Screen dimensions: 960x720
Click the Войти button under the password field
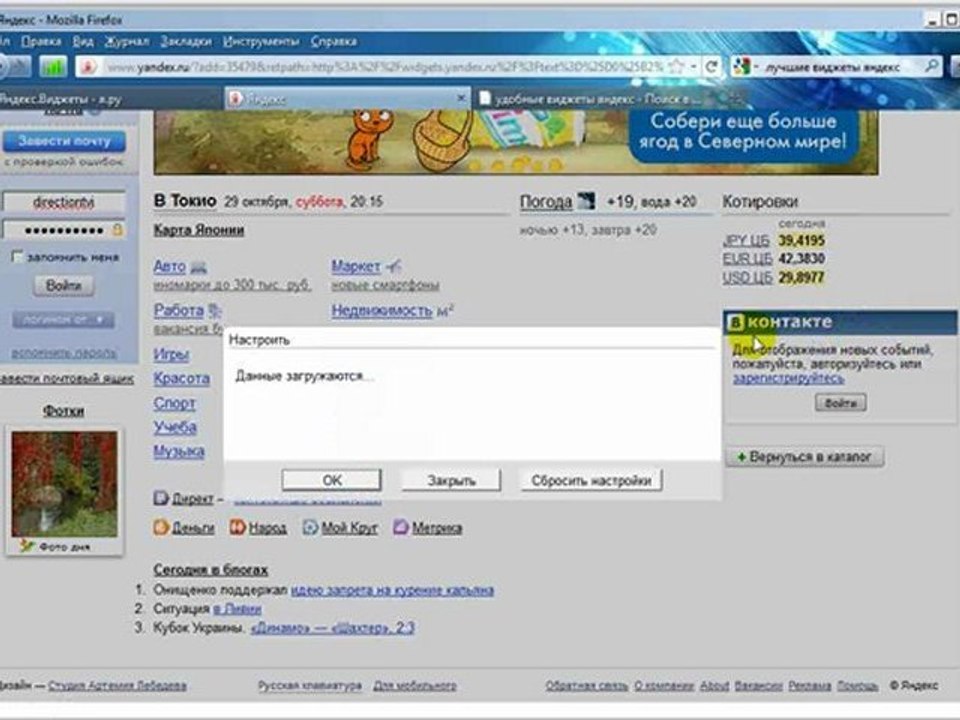click(x=64, y=285)
